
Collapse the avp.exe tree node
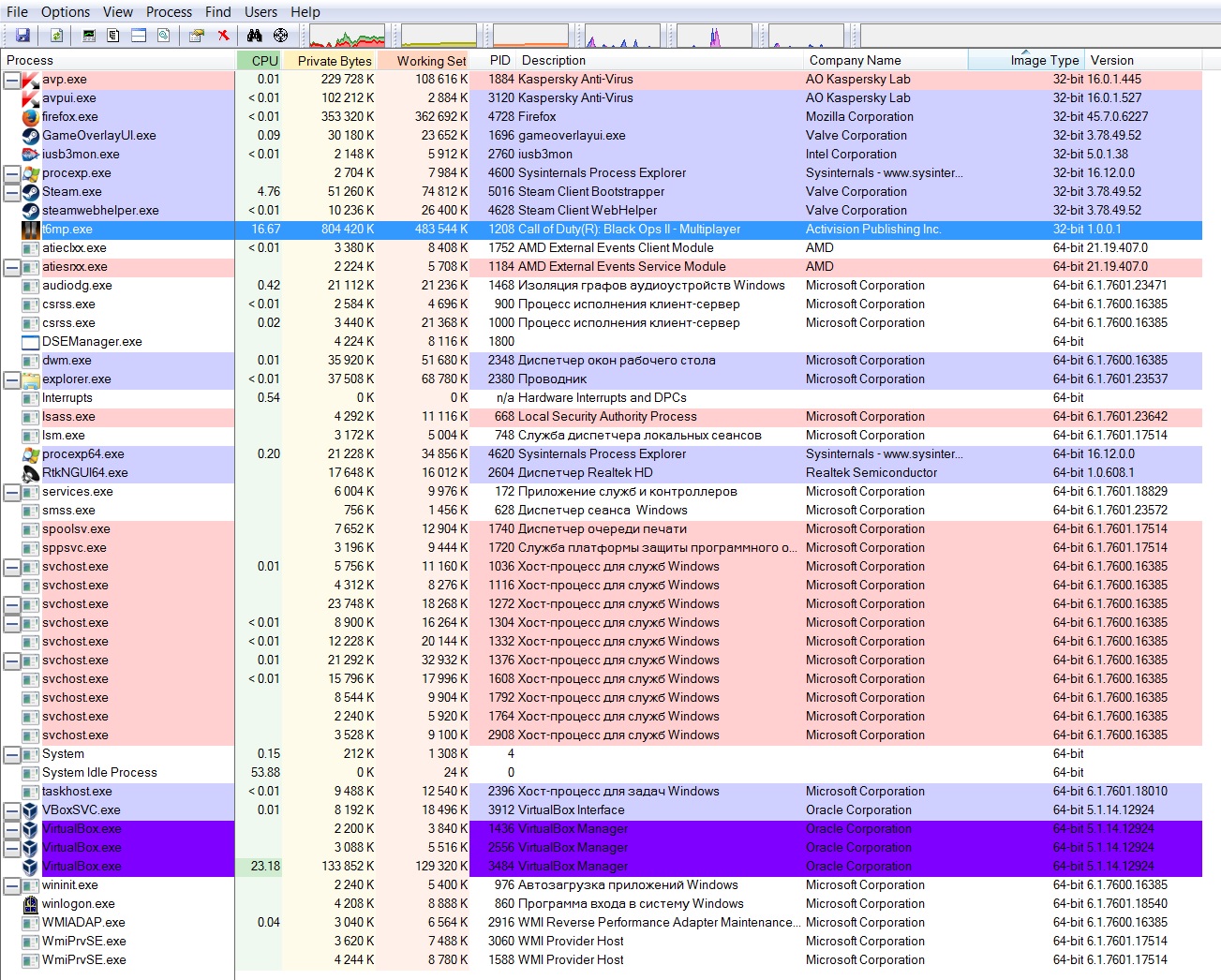(x=11, y=80)
